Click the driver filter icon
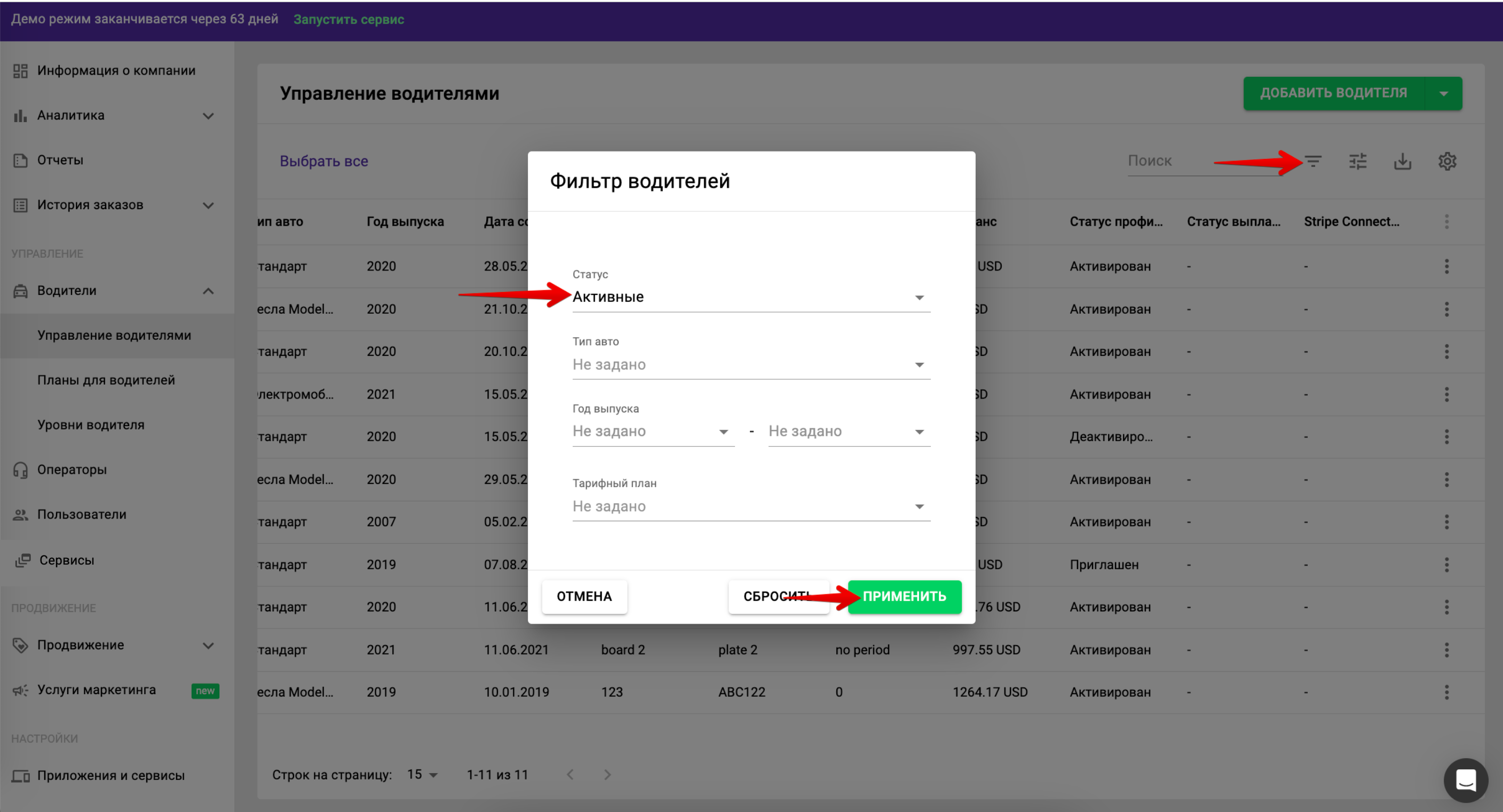The image size is (1503, 812). click(1313, 161)
